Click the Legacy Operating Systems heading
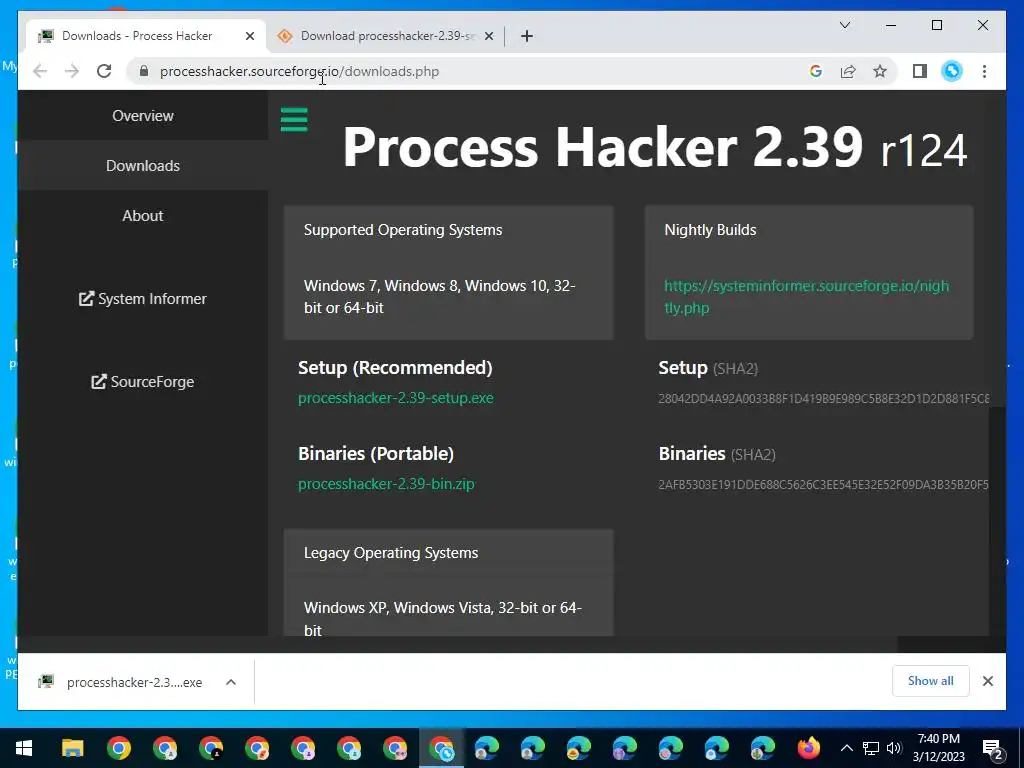1024x768 pixels. click(x=391, y=552)
